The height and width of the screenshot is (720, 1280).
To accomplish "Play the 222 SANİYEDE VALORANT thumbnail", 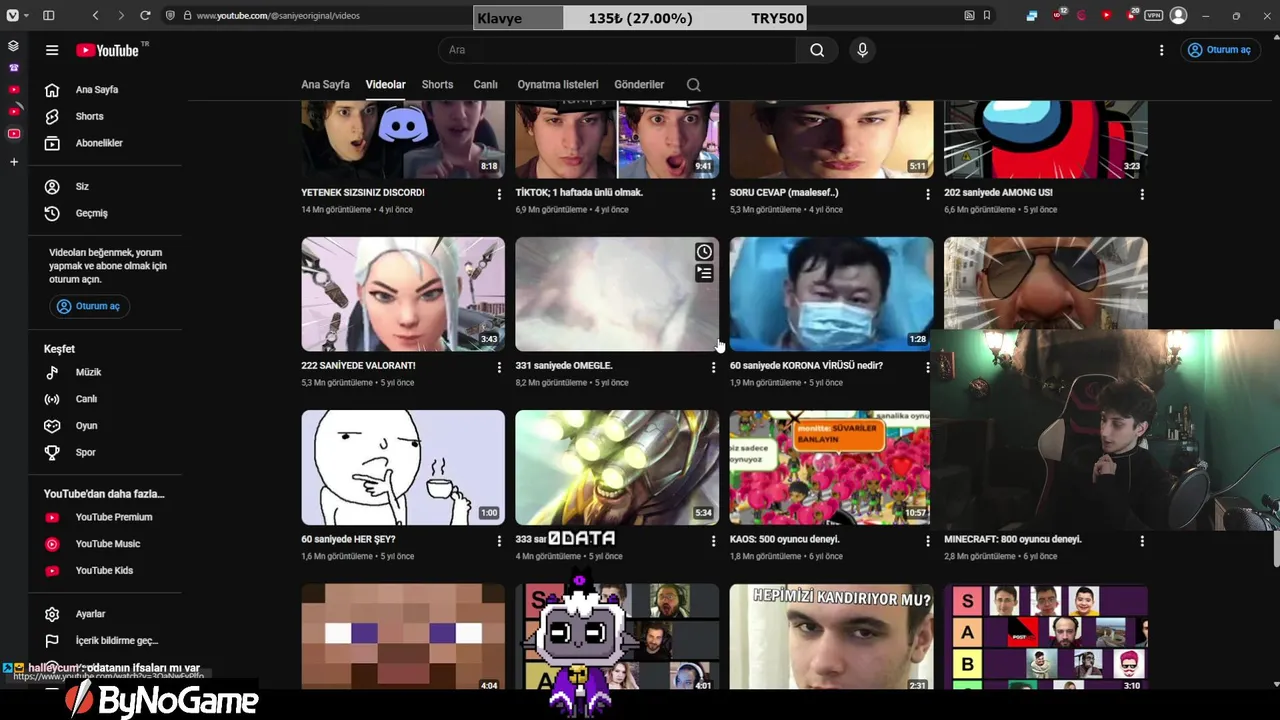I will (x=403, y=294).
